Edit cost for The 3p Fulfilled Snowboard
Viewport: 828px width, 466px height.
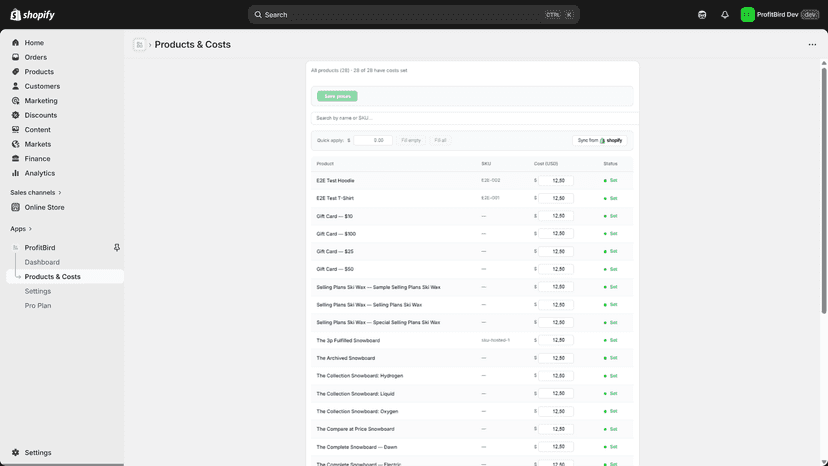(x=556, y=340)
